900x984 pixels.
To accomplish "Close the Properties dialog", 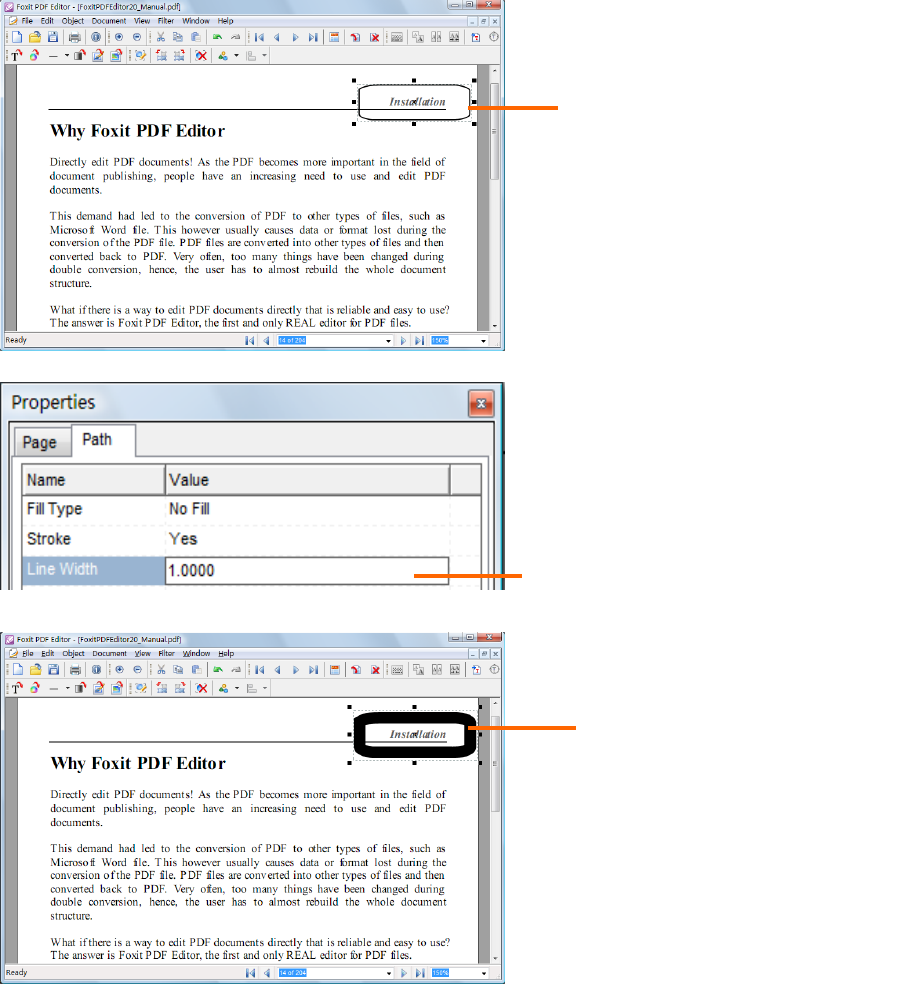I will pos(481,404).
